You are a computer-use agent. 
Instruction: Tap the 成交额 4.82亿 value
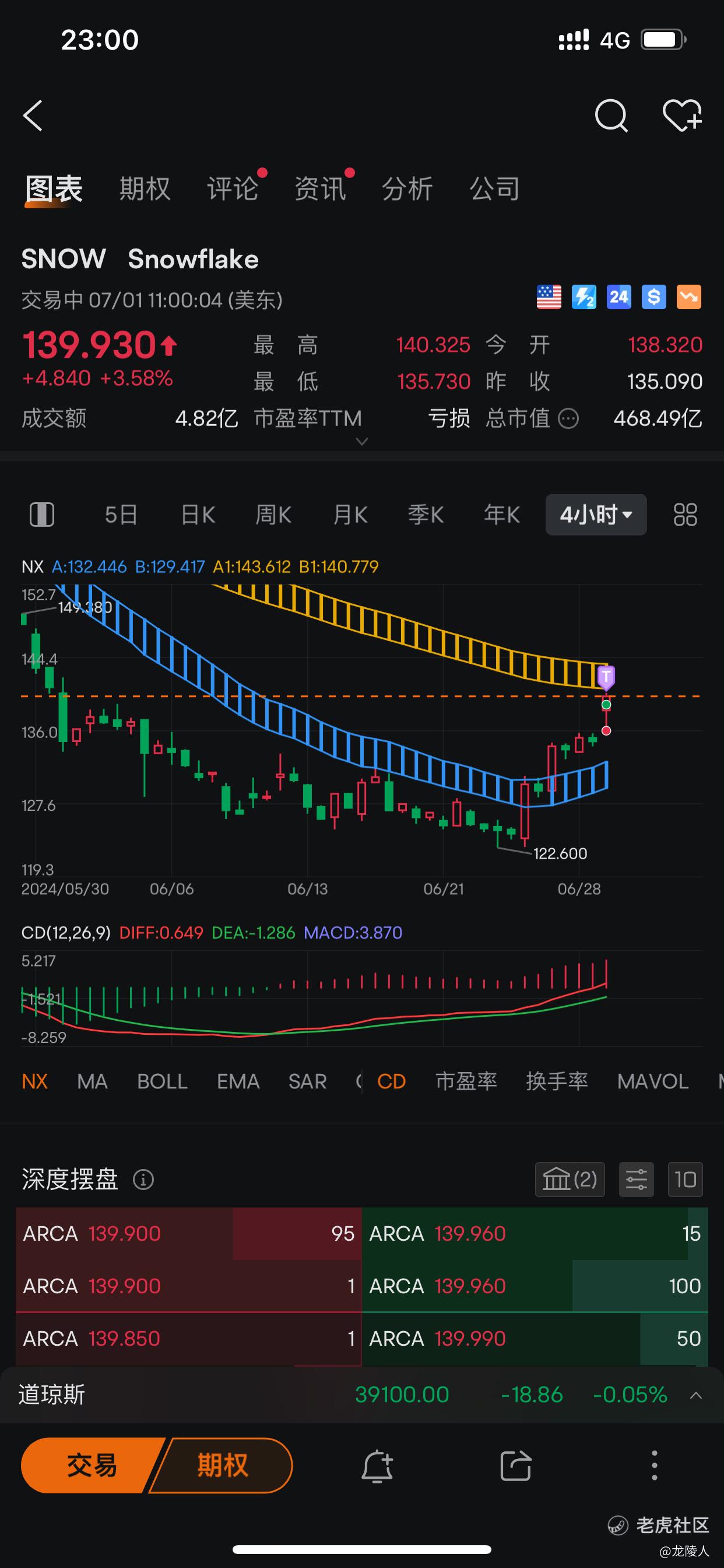(206, 419)
